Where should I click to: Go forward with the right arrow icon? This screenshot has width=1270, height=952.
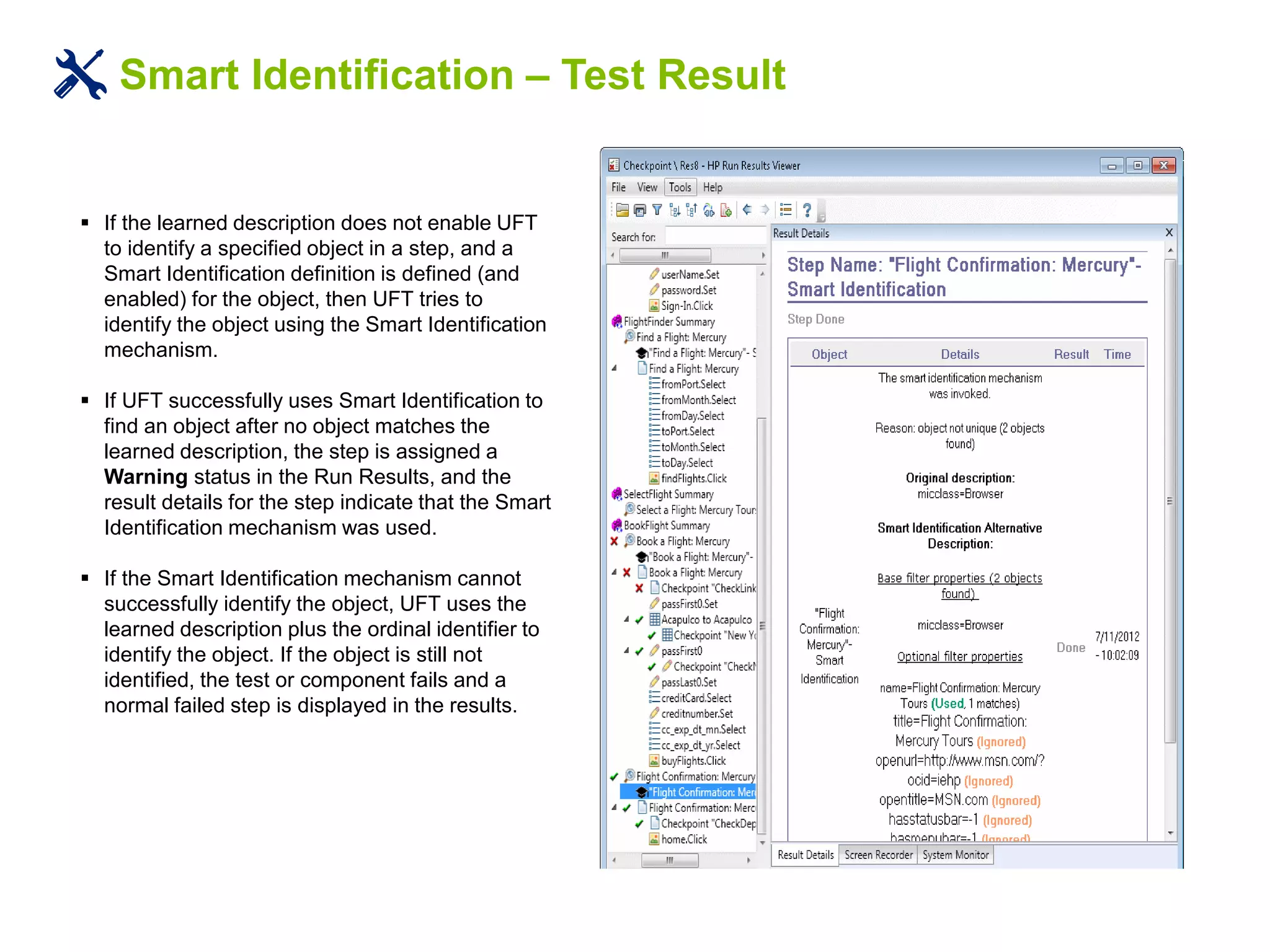point(765,210)
